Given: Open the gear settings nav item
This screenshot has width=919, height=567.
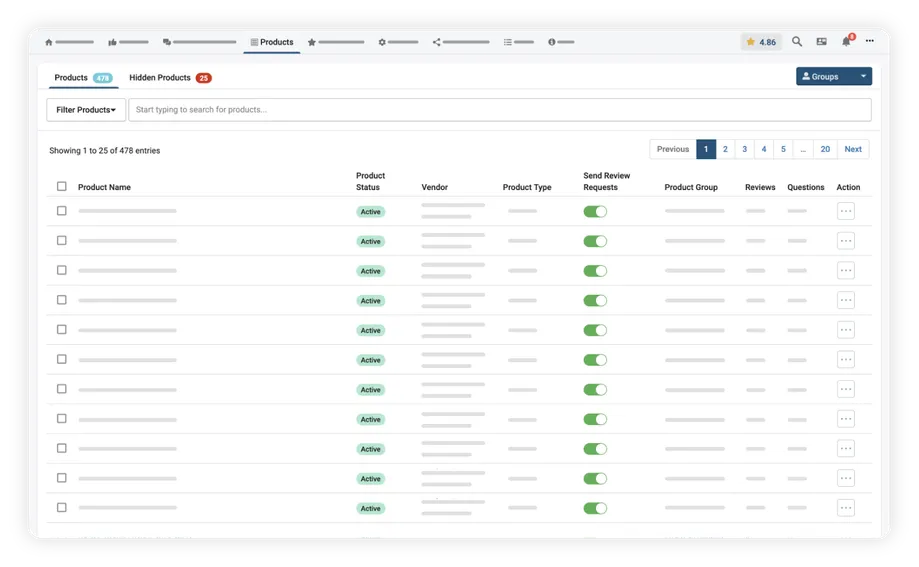Looking at the screenshot, I should [382, 42].
